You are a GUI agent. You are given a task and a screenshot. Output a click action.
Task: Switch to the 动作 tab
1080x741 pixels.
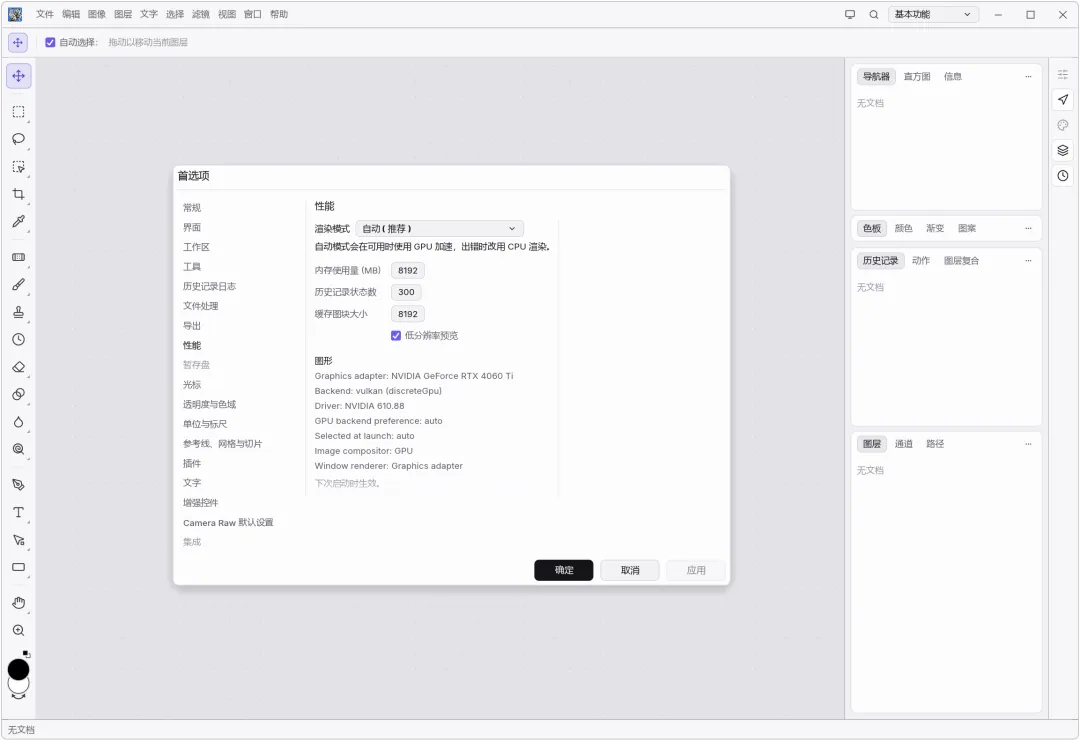click(x=921, y=260)
